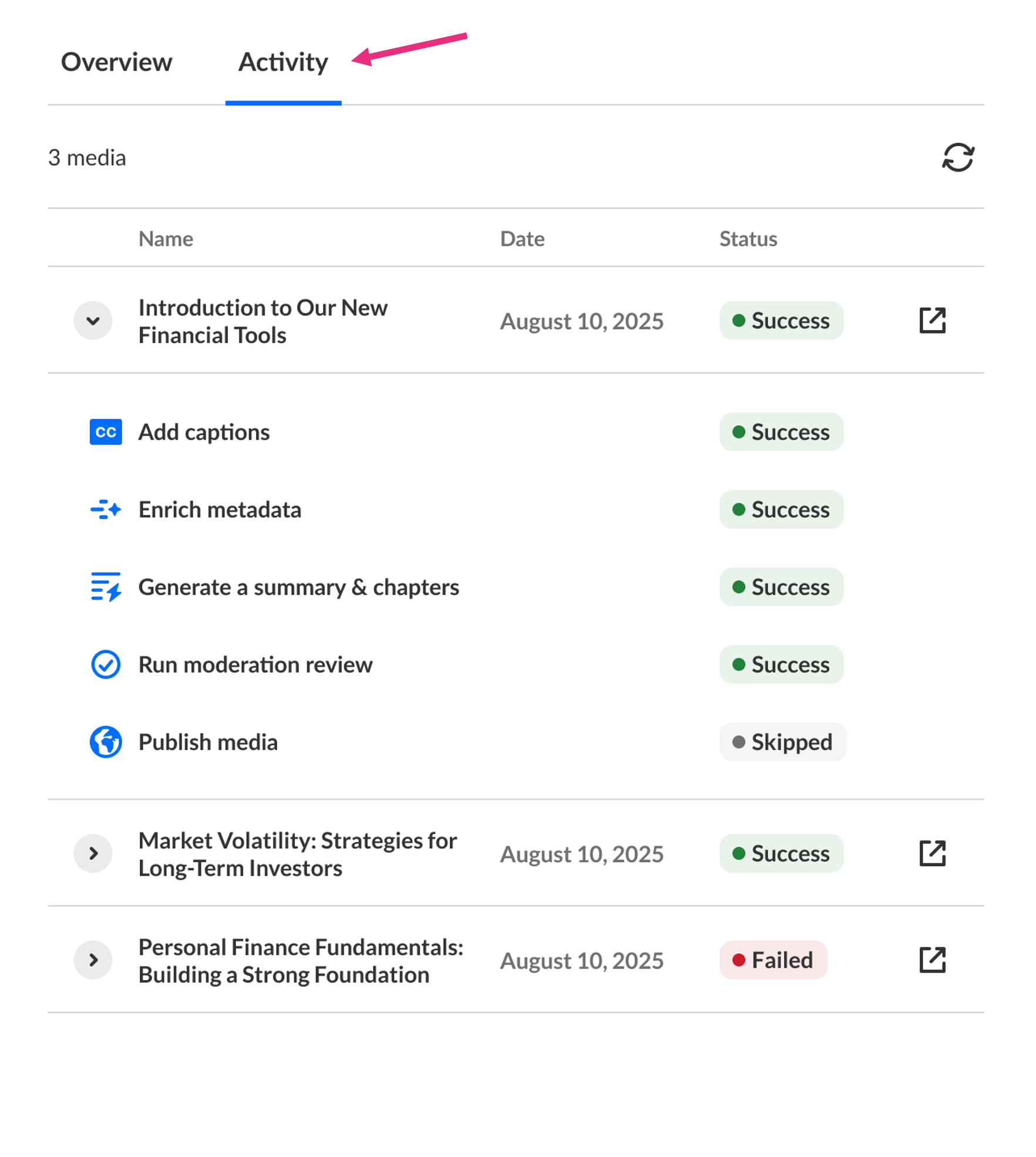Screen dimensions: 1036x1157
Task: Switch to the Overview tab
Action: (116, 62)
